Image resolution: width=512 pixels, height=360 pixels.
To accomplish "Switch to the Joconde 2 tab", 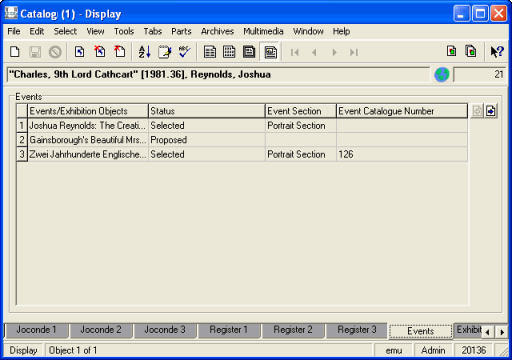I will coord(101,330).
